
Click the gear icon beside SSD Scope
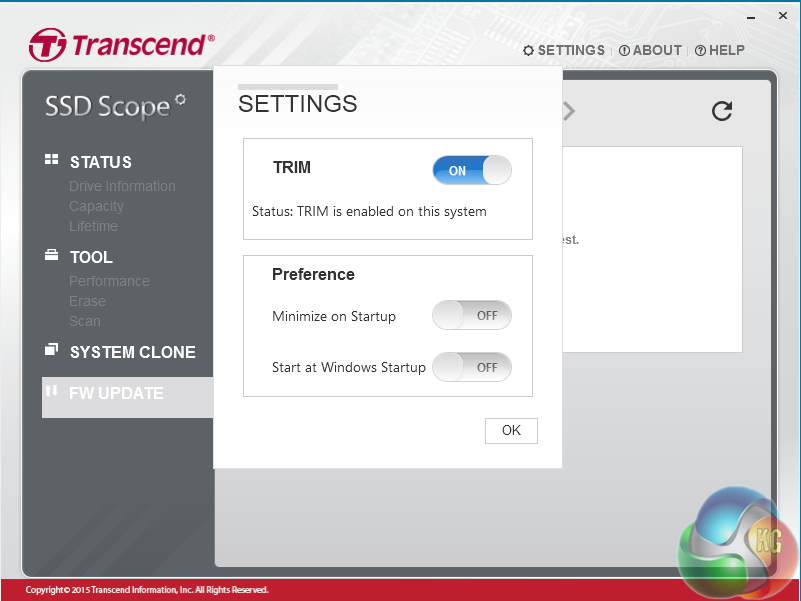click(x=180, y=99)
